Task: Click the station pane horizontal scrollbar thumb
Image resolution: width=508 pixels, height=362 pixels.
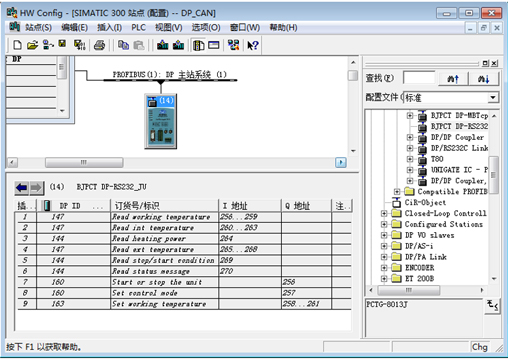Action: click(84, 162)
